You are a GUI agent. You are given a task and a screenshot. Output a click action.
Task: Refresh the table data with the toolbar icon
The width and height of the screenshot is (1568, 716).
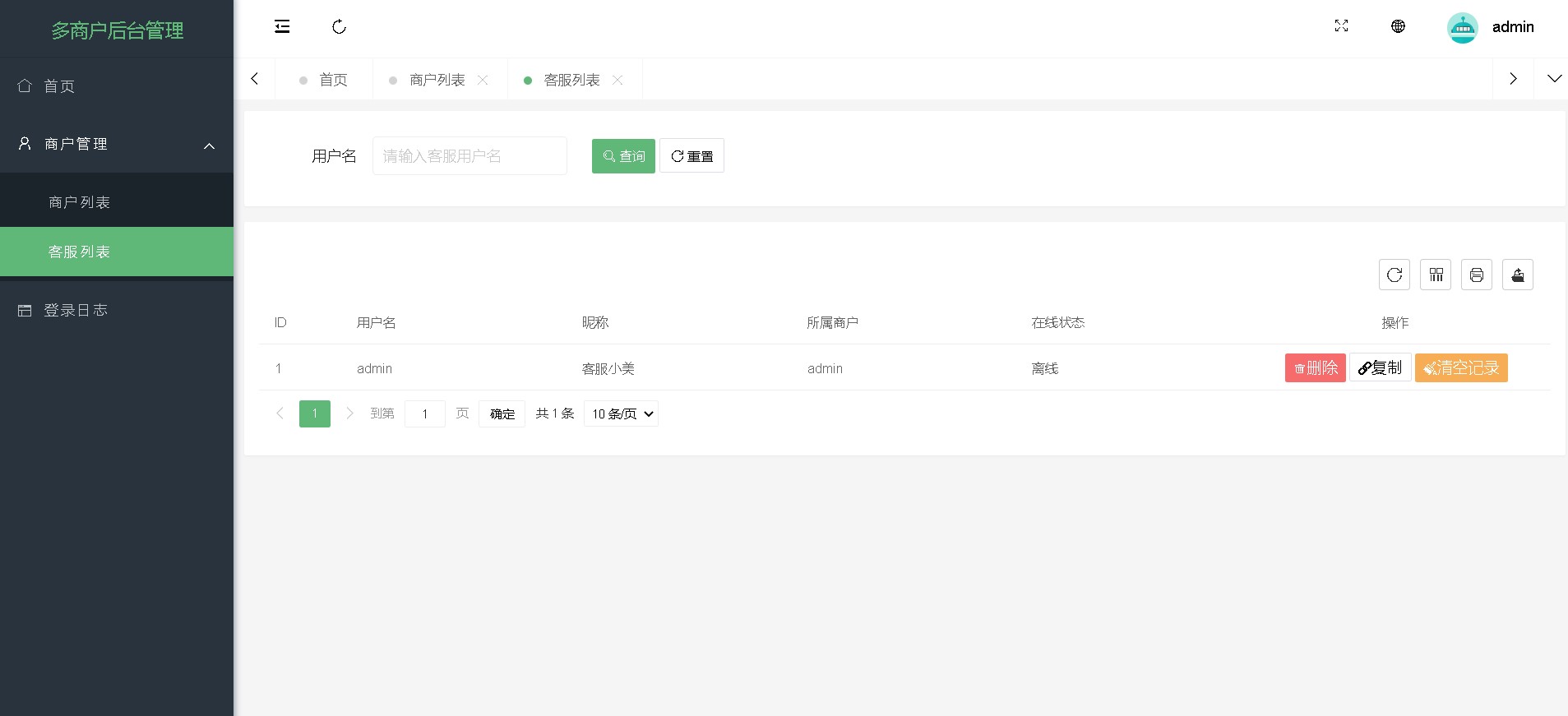1395,275
